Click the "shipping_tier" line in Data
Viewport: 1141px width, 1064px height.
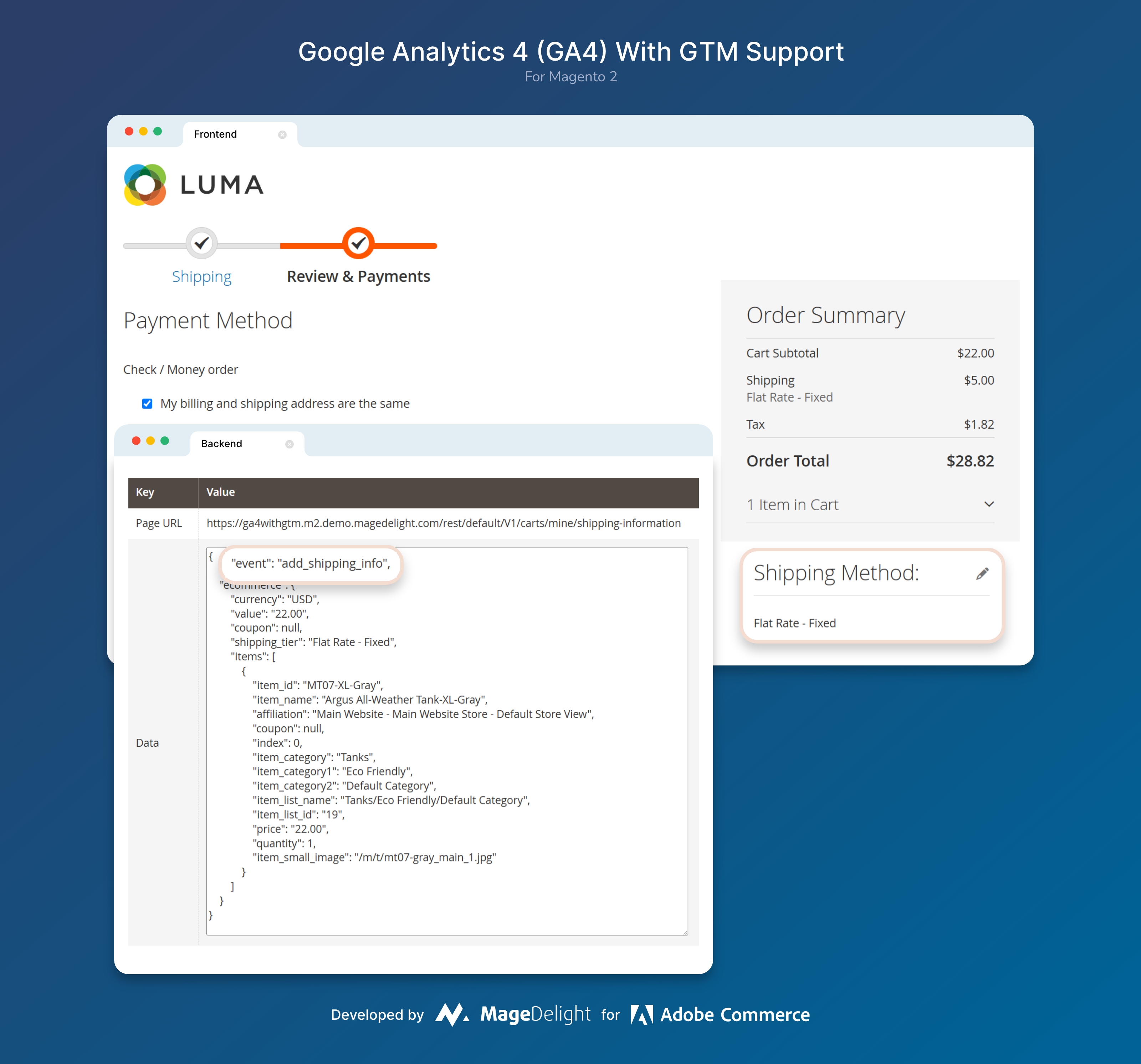pyautogui.click(x=313, y=642)
